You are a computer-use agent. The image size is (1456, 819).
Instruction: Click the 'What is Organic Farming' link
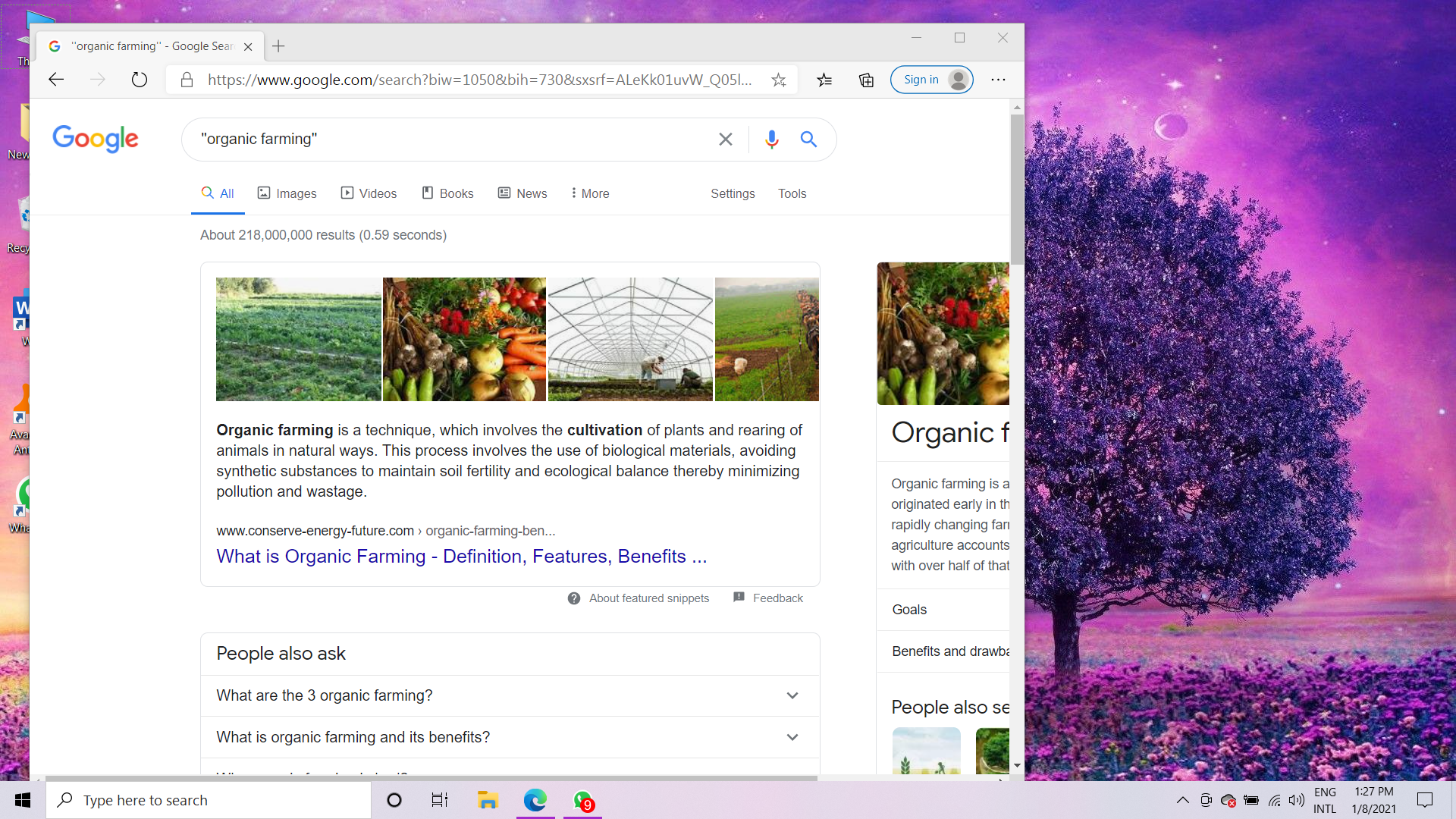pyautogui.click(x=461, y=556)
